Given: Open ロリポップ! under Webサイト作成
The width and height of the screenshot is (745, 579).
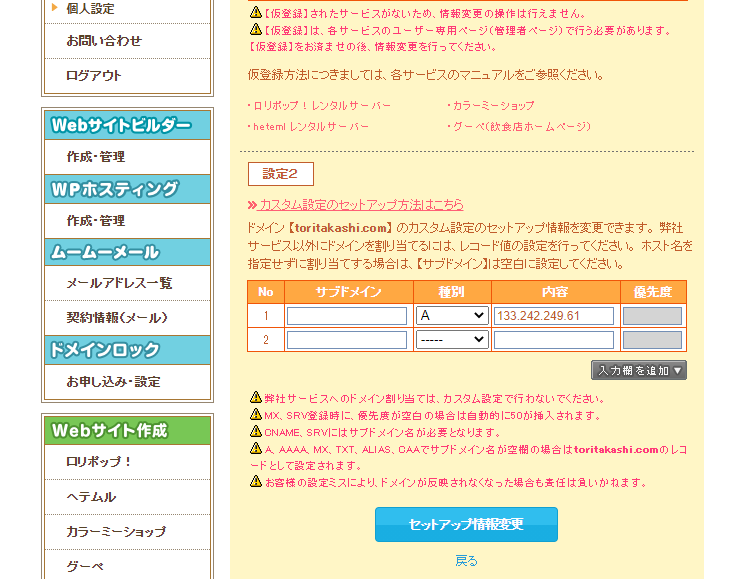Looking at the screenshot, I should pos(99,462).
